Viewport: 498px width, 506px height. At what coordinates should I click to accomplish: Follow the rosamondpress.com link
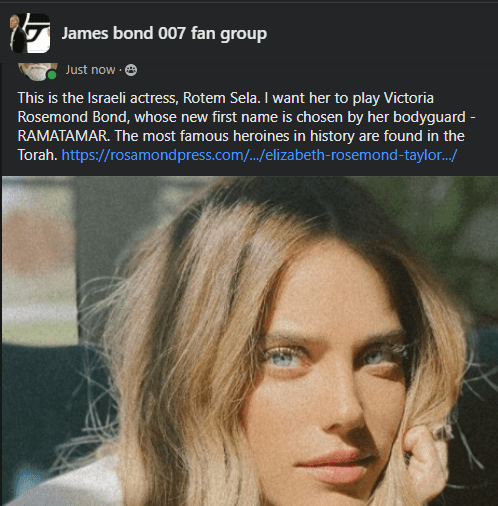click(259, 155)
